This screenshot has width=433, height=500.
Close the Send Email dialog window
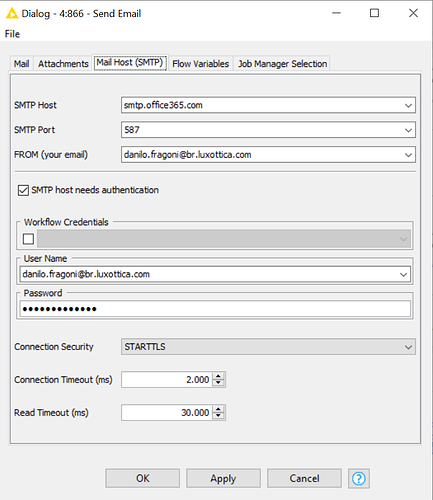click(x=413, y=13)
